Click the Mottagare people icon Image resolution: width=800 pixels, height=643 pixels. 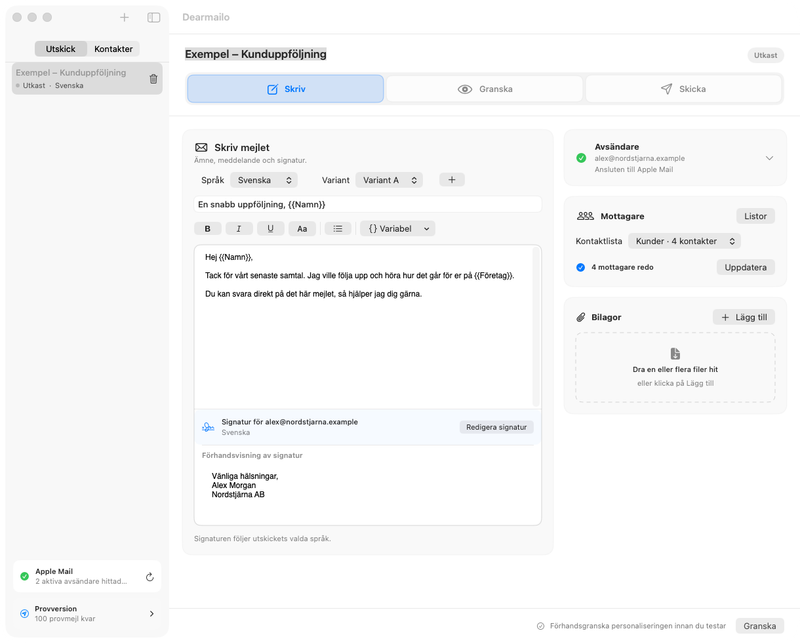pos(585,216)
